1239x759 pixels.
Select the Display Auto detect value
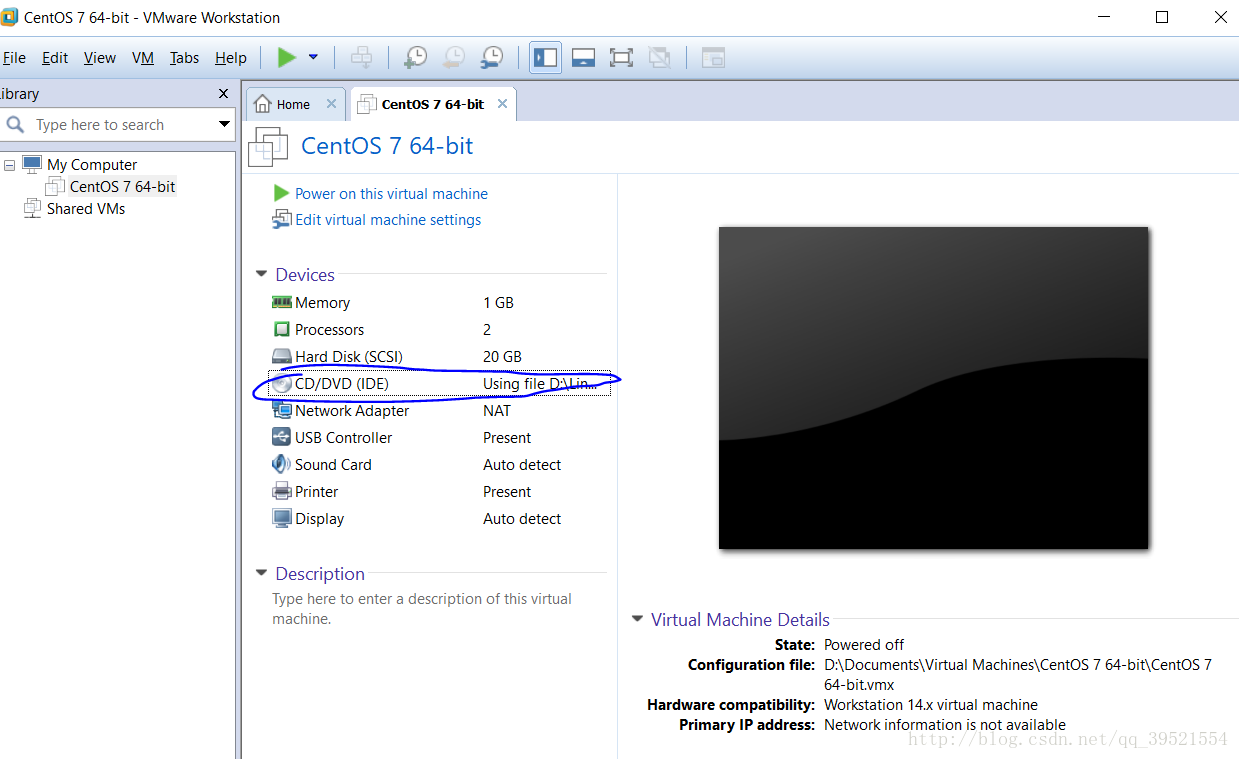pos(522,519)
